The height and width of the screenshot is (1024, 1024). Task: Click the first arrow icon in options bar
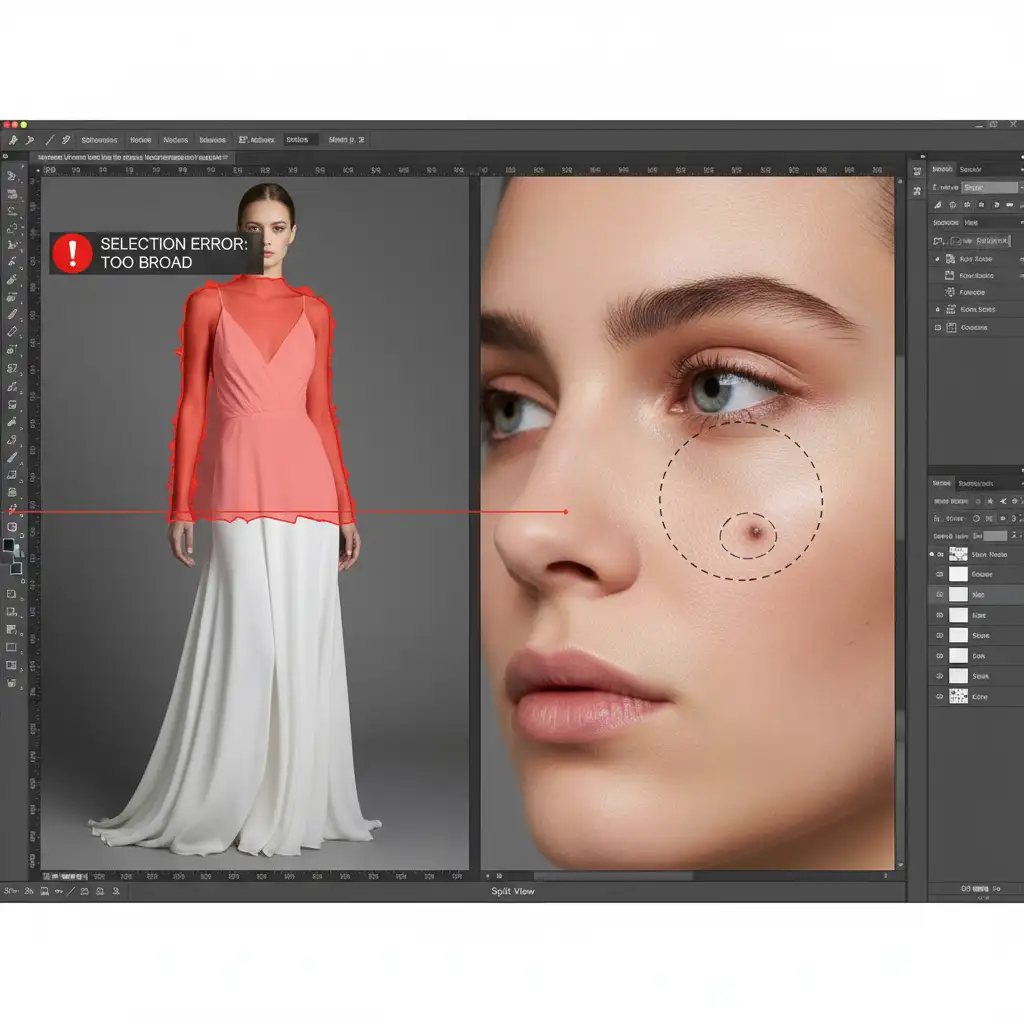(x=13, y=140)
